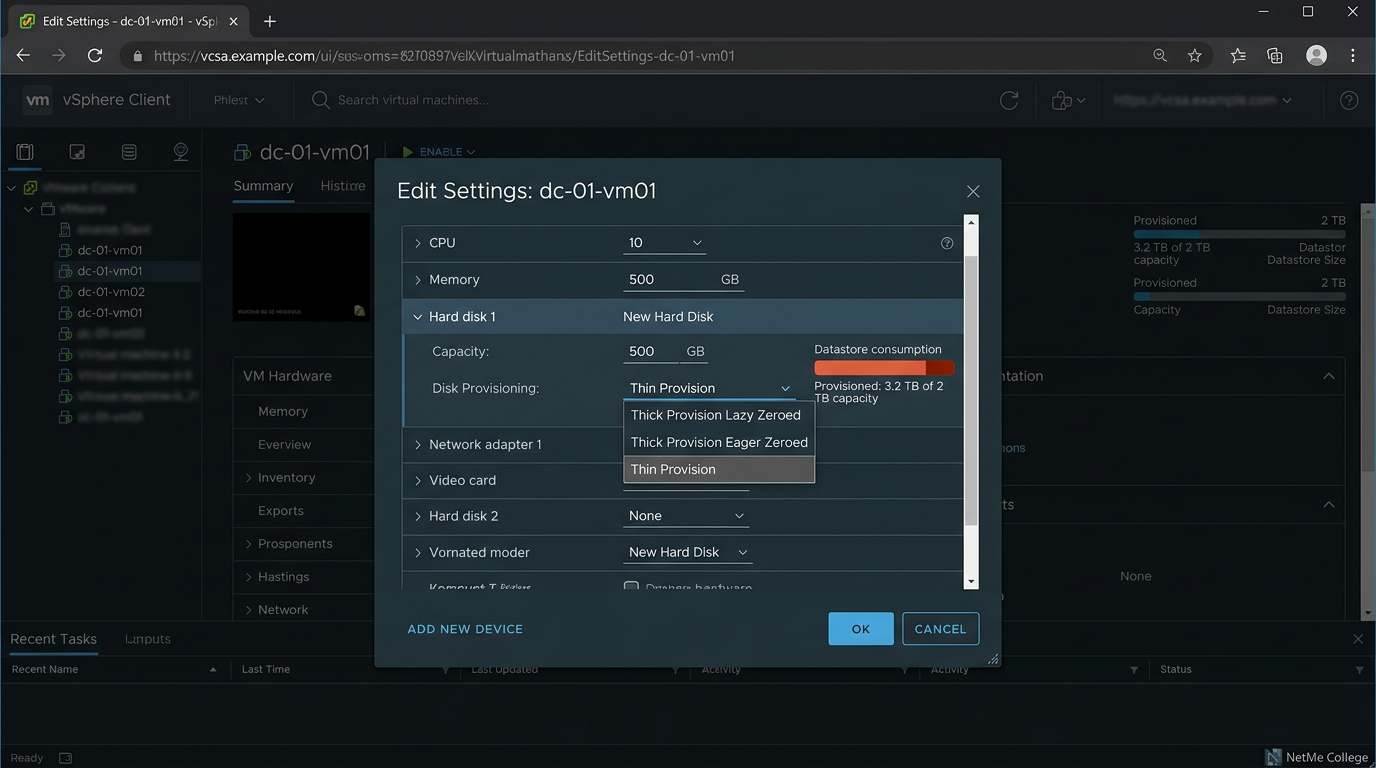Switch to the Recent Tasks tab
Screen dimensions: 1376x768
(x=53, y=639)
